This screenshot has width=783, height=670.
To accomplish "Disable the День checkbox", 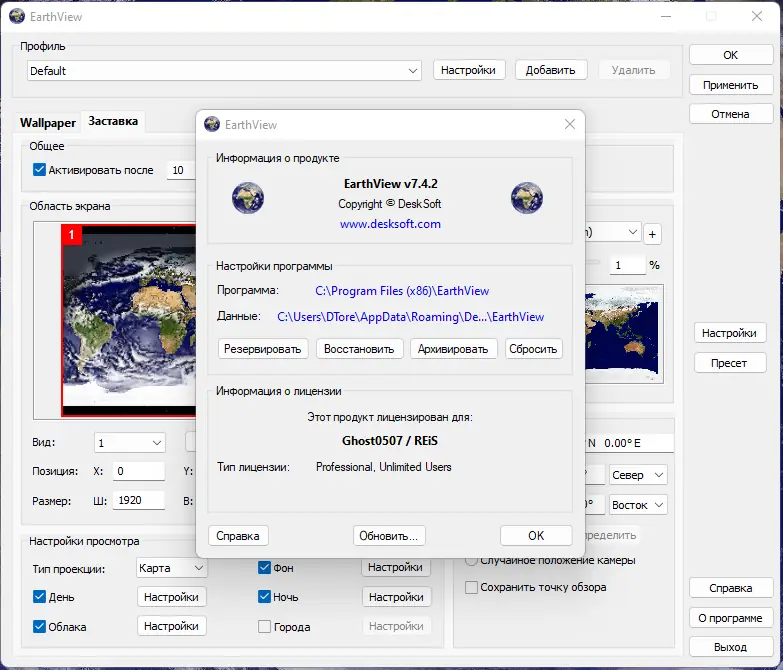I will pyautogui.click(x=39, y=597).
